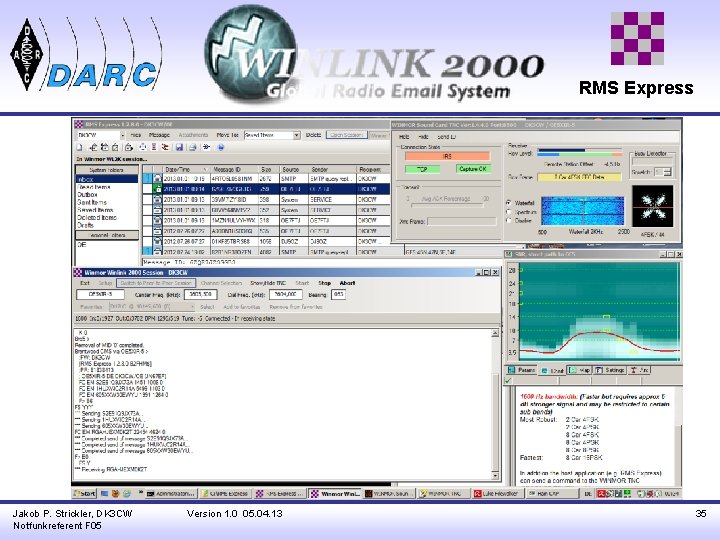Image resolution: width=720 pixels, height=540 pixels.
Task: Switch to the Params tab in propagation window
Action: tap(522, 370)
